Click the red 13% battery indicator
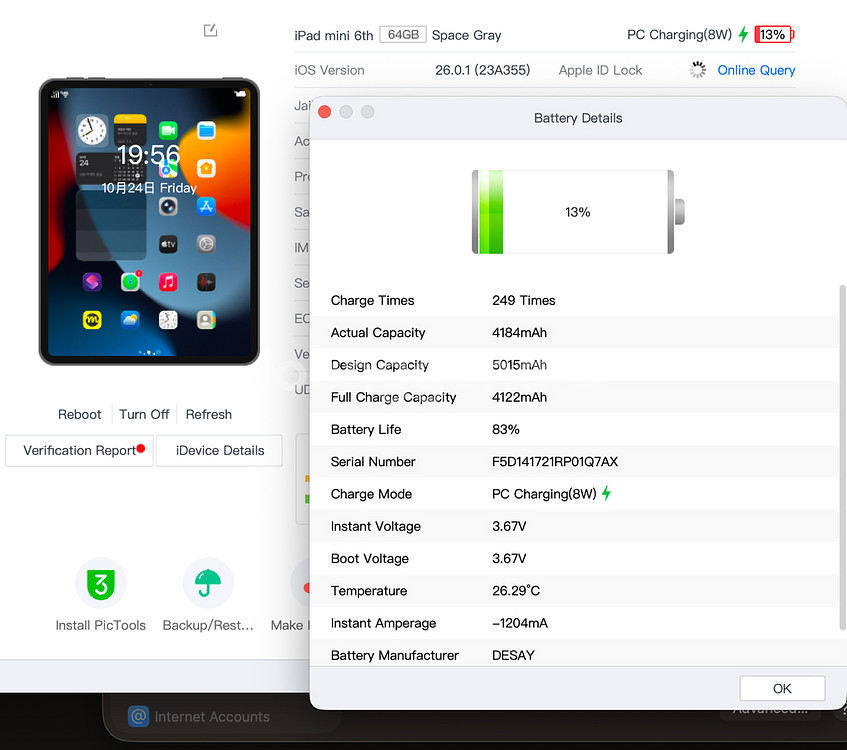Screen dimensions: 847x750 (773, 35)
